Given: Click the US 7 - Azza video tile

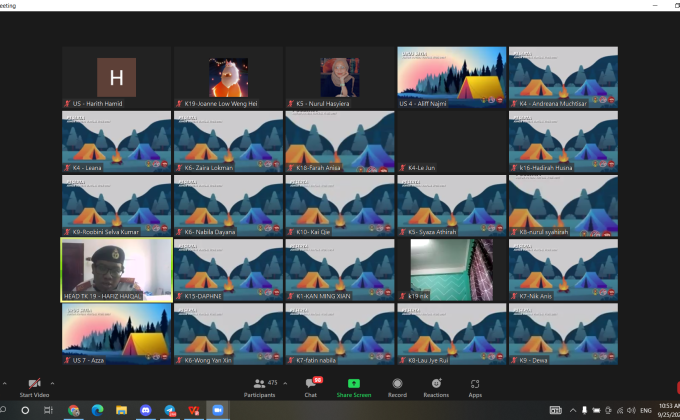Looking at the screenshot, I should (x=115, y=334).
